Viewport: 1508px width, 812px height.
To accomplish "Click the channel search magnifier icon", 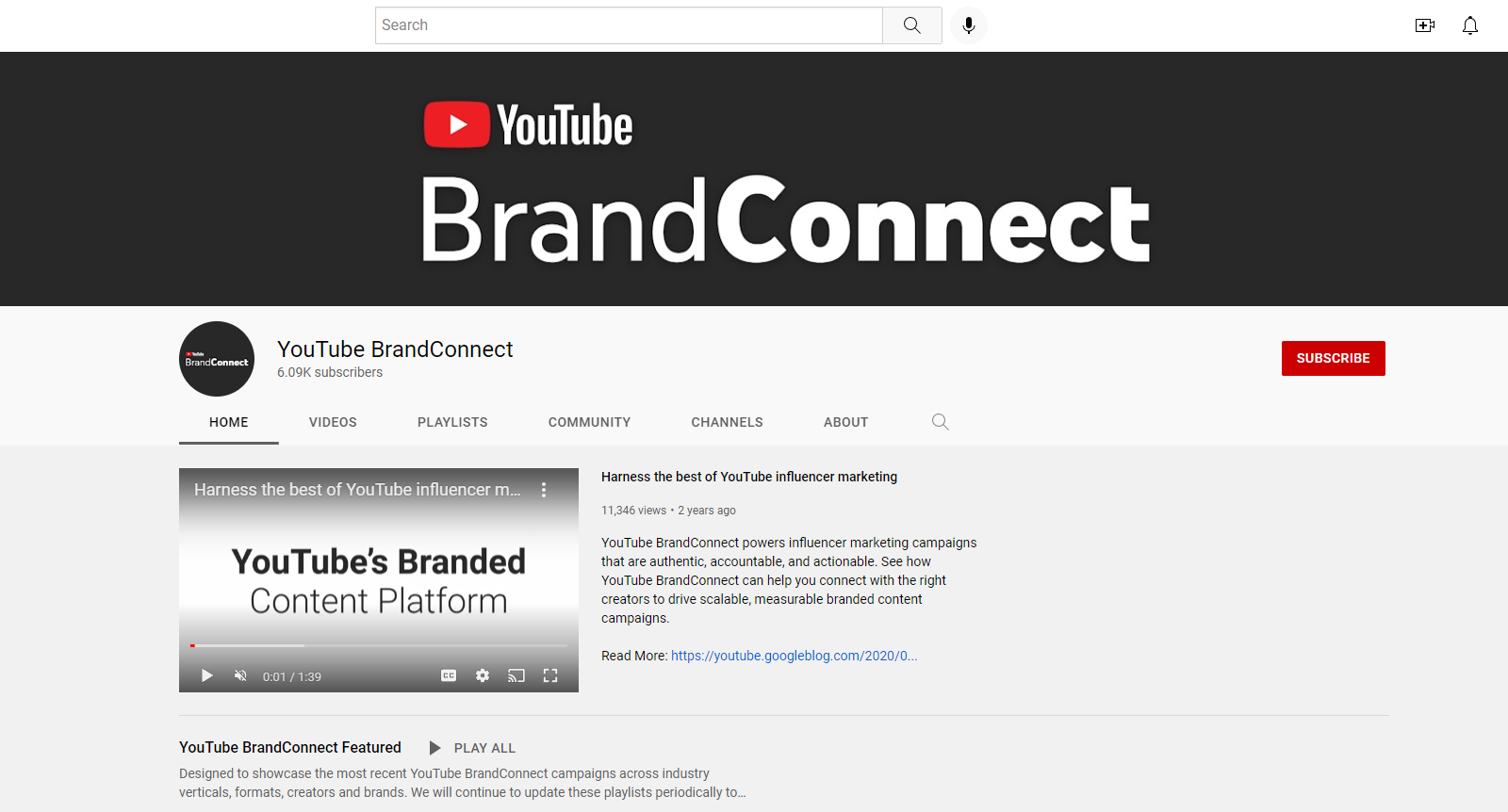I will tap(940, 422).
